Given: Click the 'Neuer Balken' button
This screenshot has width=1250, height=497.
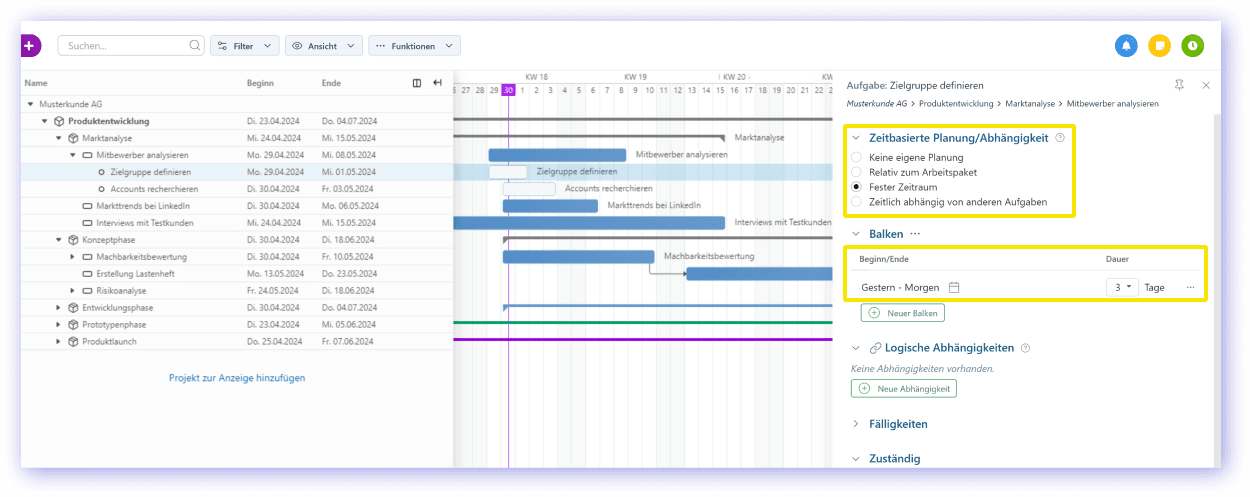Looking at the screenshot, I should coord(902,313).
